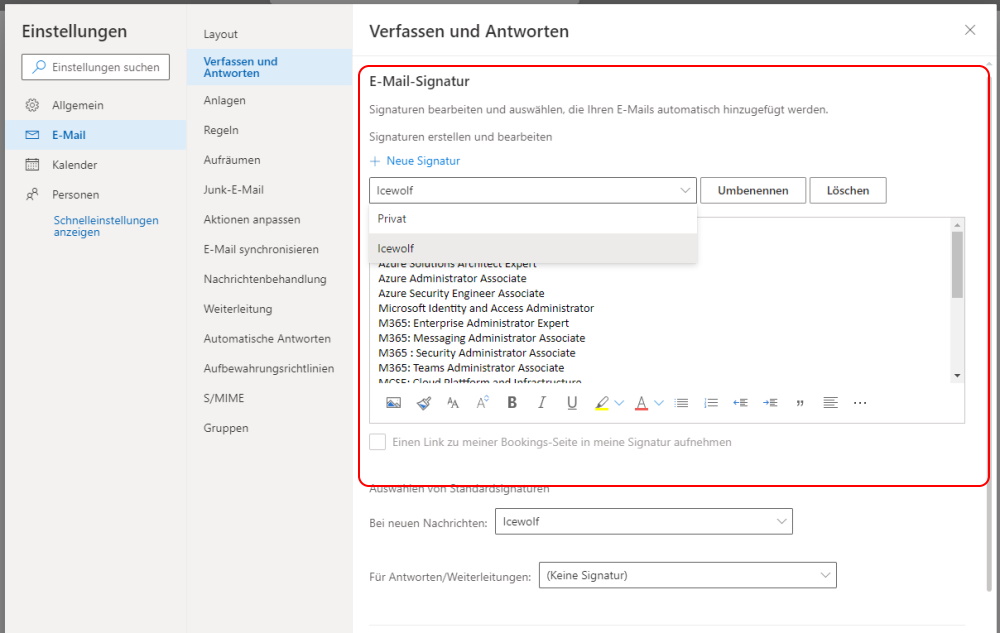Open the 'Für Antworten/Weiterleitungen' dropdown
The image size is (1000, 633).
688,575
